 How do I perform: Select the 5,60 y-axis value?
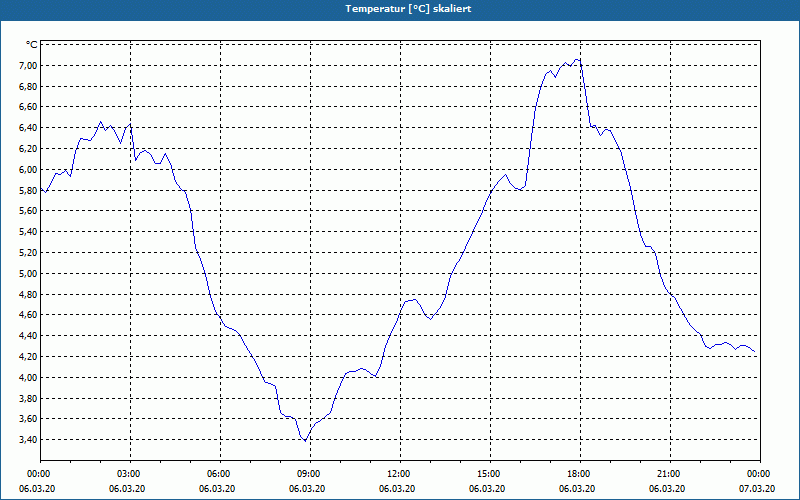[x=29, y=211]
